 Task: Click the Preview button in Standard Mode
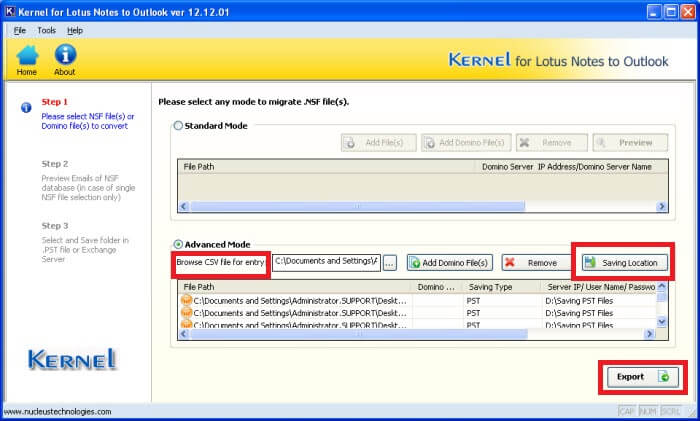pyautogui.click(x=630, y=142)
